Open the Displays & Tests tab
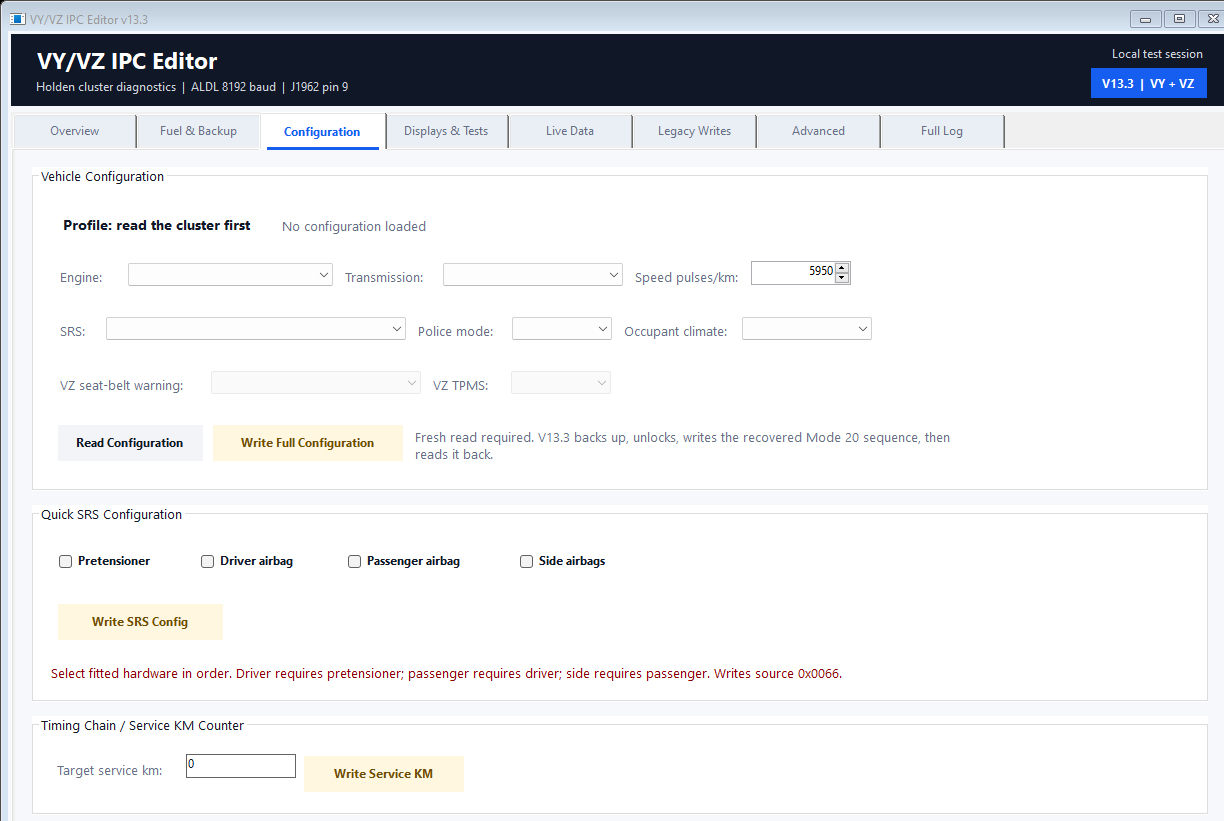The image size is (1224, 821). coord(446,131)
